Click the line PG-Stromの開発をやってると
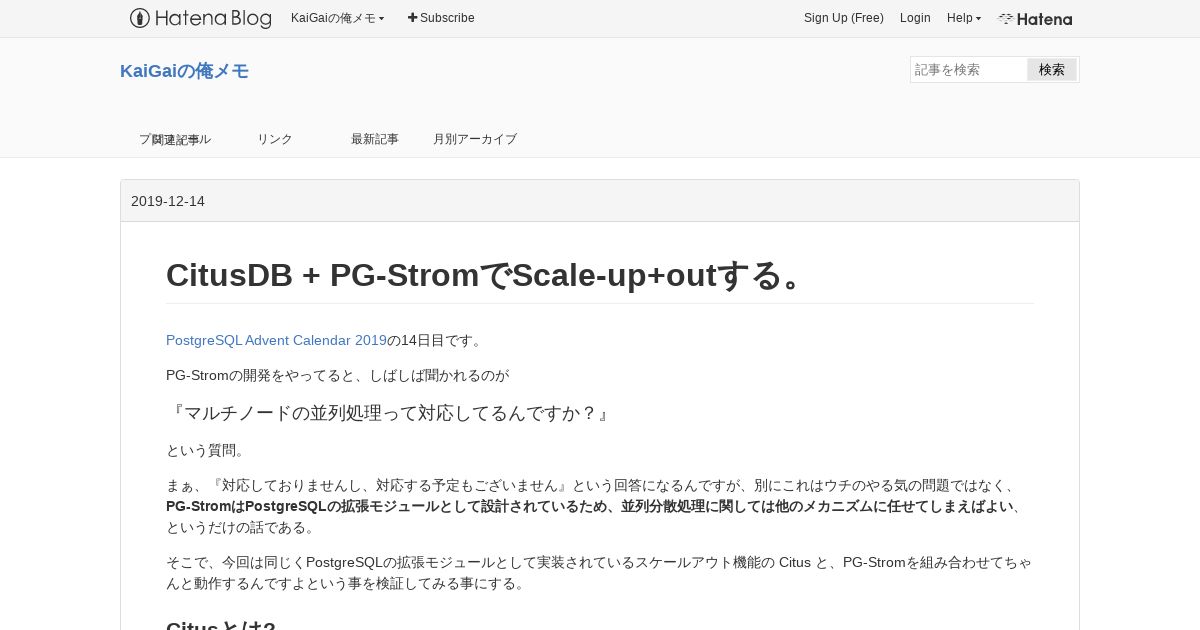This screenshot has height=630, width=1200. [x=338, y=376]
